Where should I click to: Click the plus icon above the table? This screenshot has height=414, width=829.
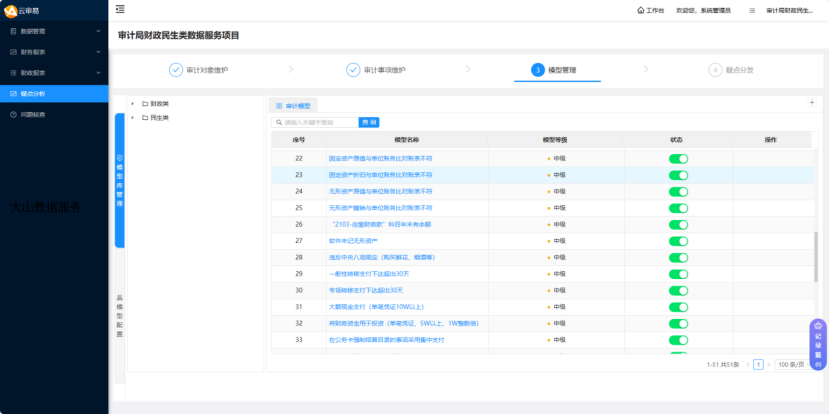pos(811,102)
